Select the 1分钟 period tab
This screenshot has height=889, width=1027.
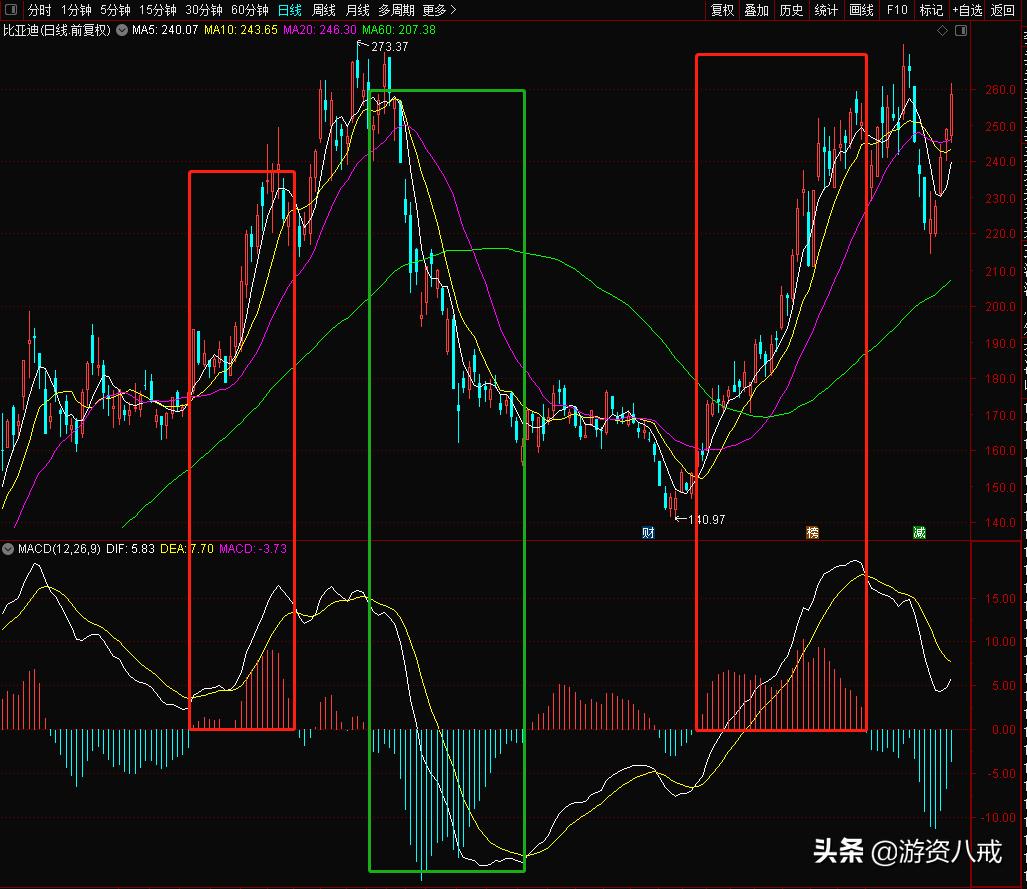(76, 10)
